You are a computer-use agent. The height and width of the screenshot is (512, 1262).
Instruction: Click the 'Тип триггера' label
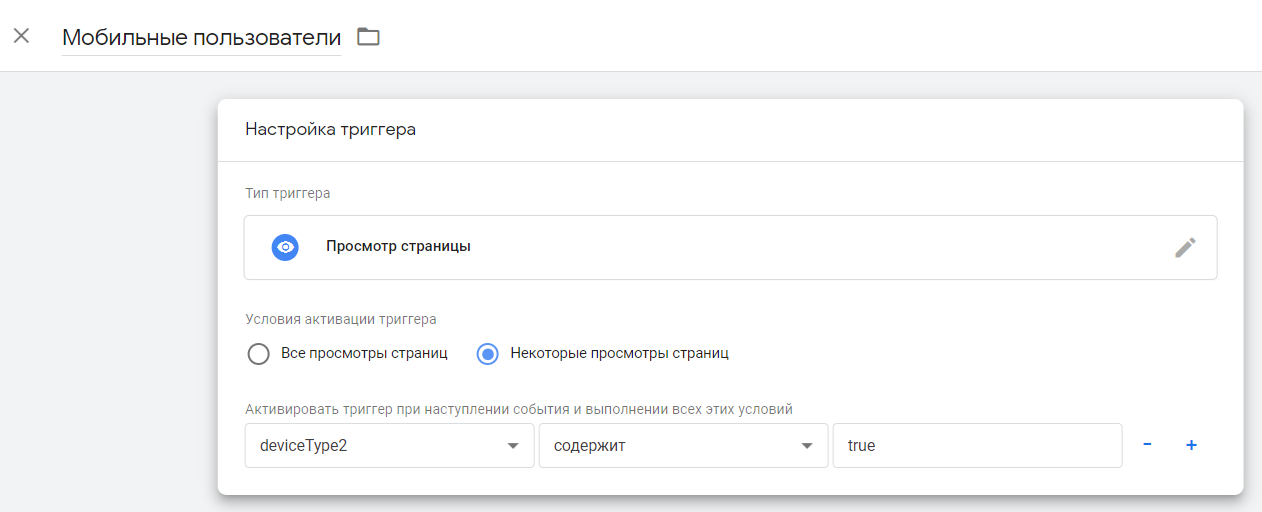288,193
